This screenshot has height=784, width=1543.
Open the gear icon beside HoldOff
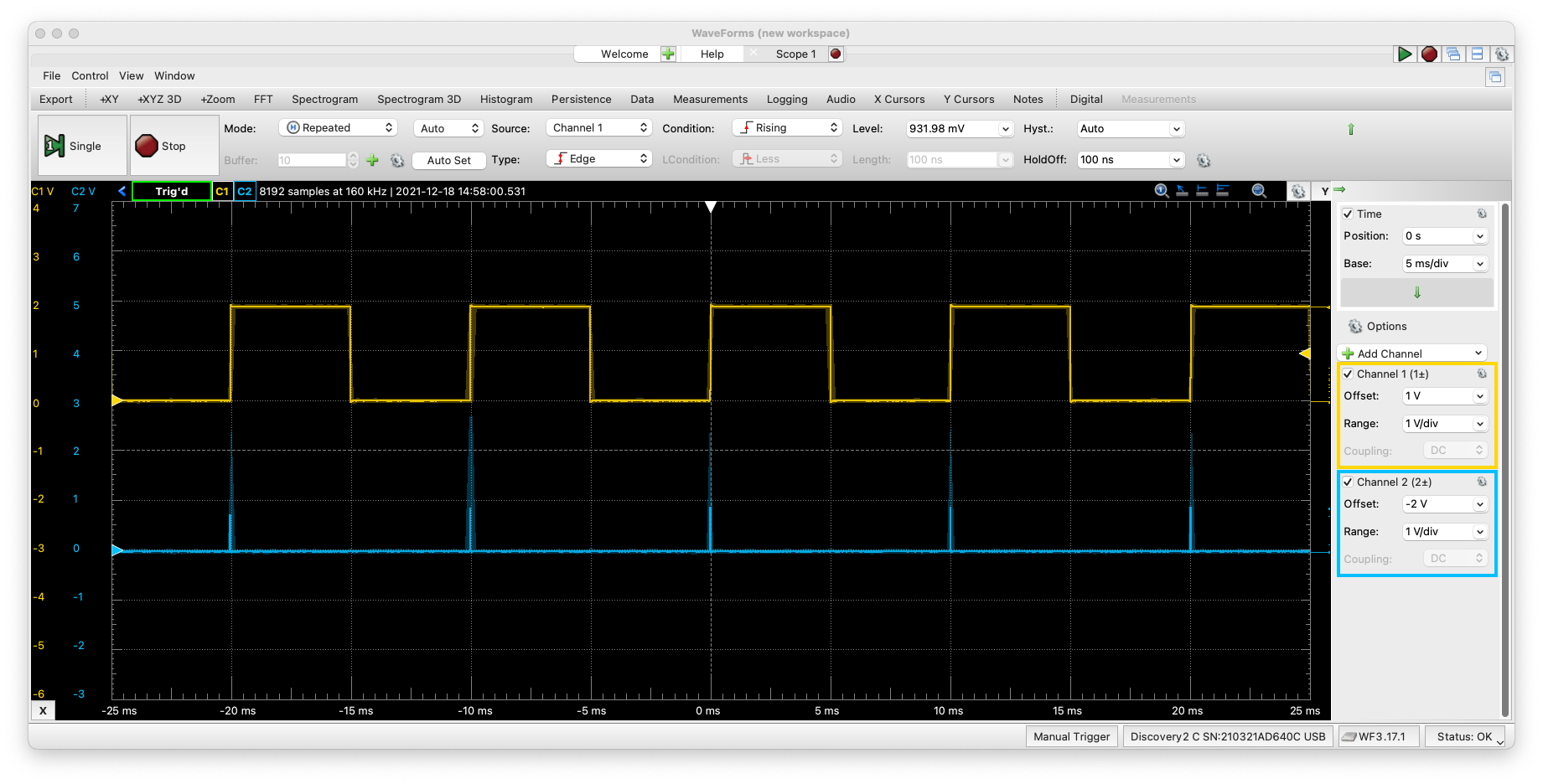coord(1204,160)
